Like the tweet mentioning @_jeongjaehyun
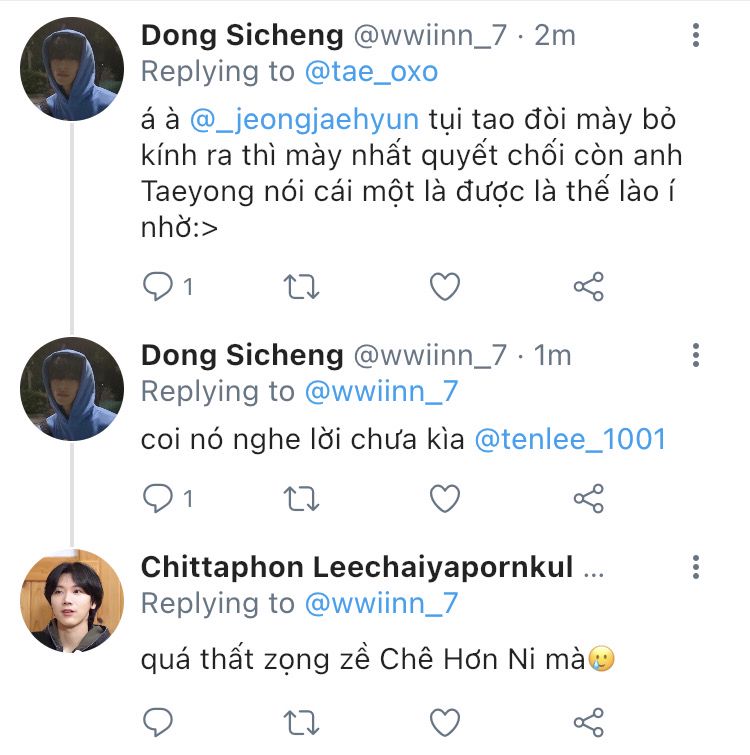Screen dimensions: 750x755 (x=445, y=288)
